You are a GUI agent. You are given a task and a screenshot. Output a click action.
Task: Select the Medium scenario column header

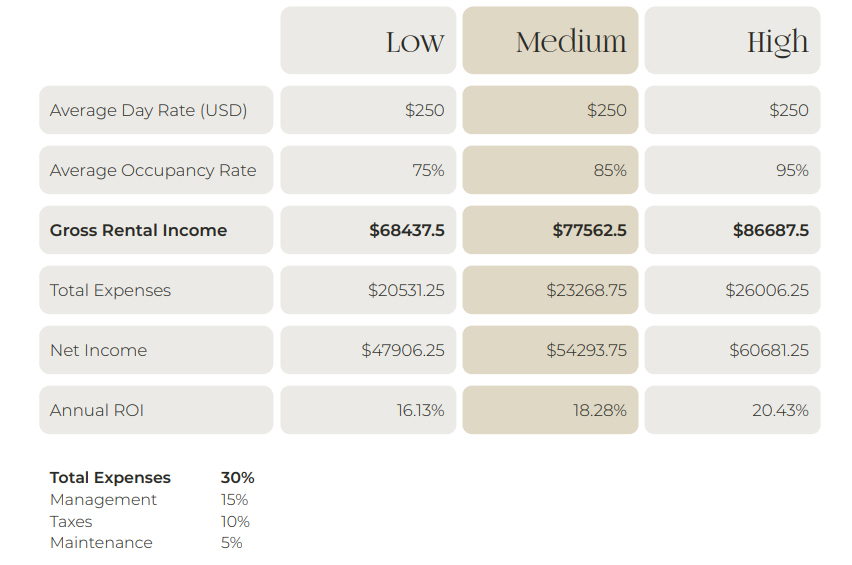(550, 41)
